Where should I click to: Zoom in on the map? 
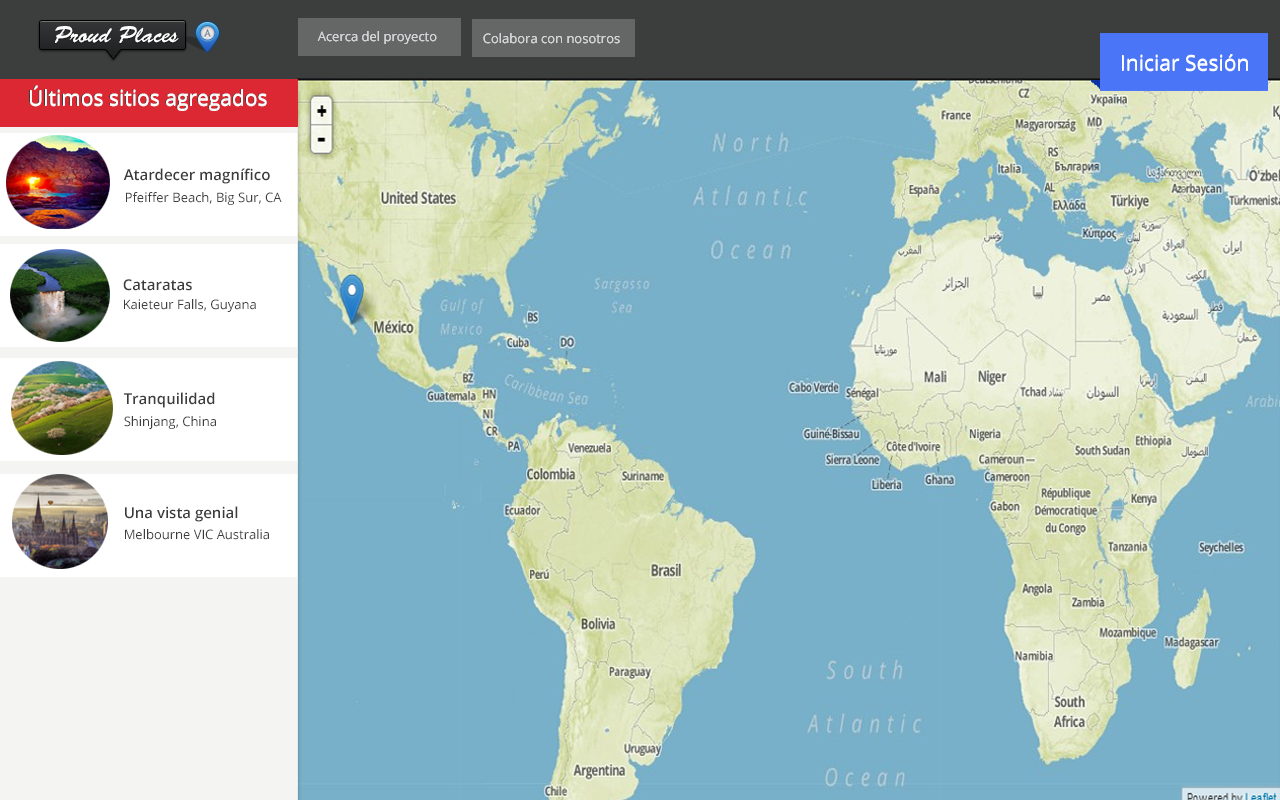tap(321, 111)
